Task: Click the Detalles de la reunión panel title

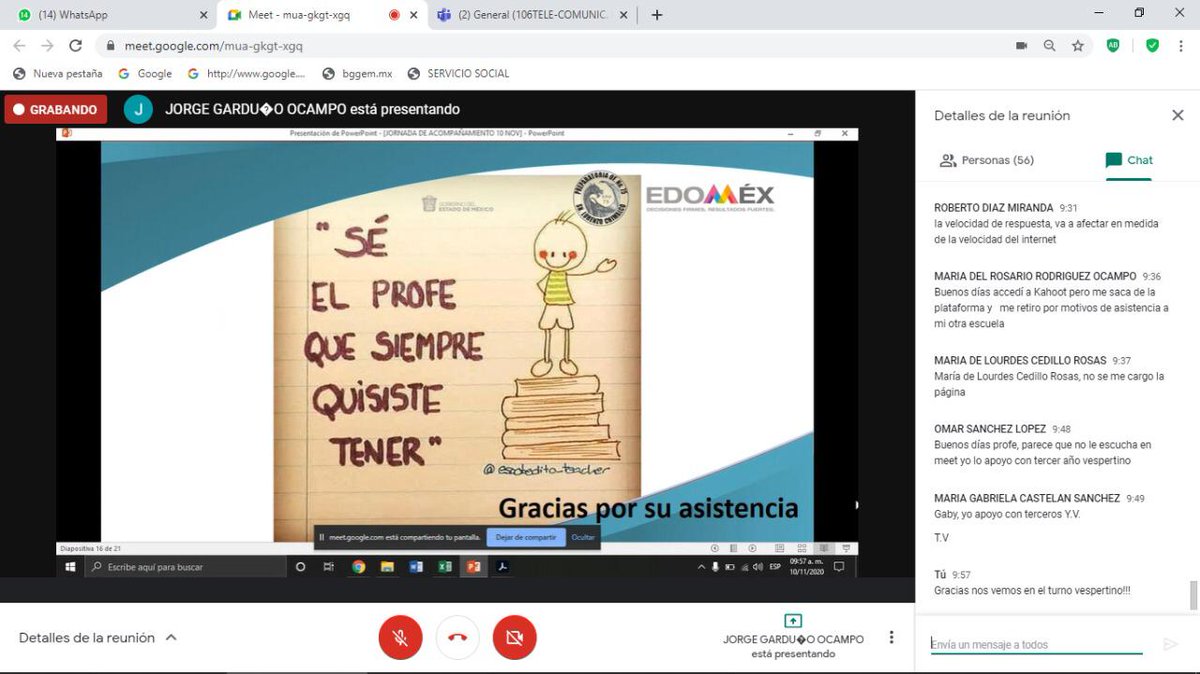Action: 1002,116
